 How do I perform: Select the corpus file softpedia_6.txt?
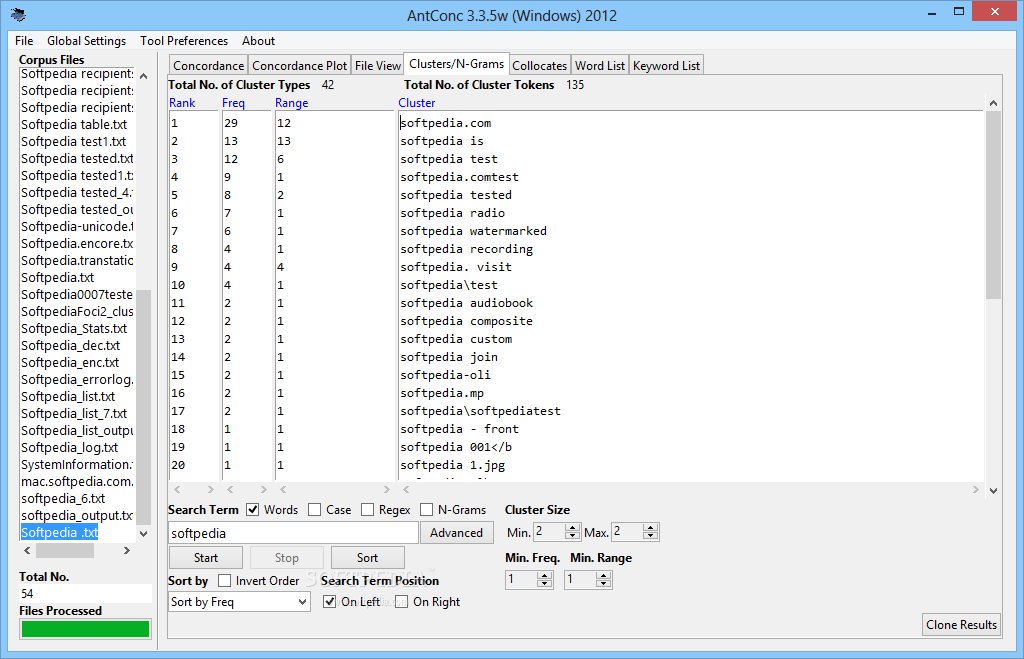point(63,498)
